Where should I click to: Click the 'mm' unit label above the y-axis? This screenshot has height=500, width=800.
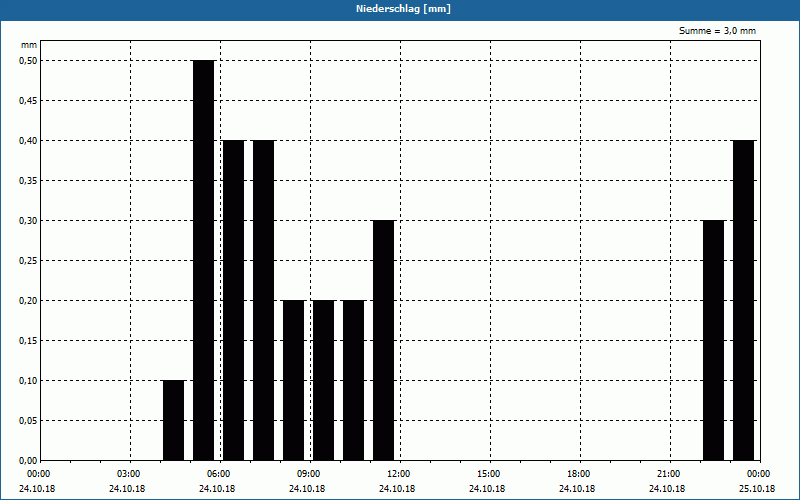tap(29, 45)
